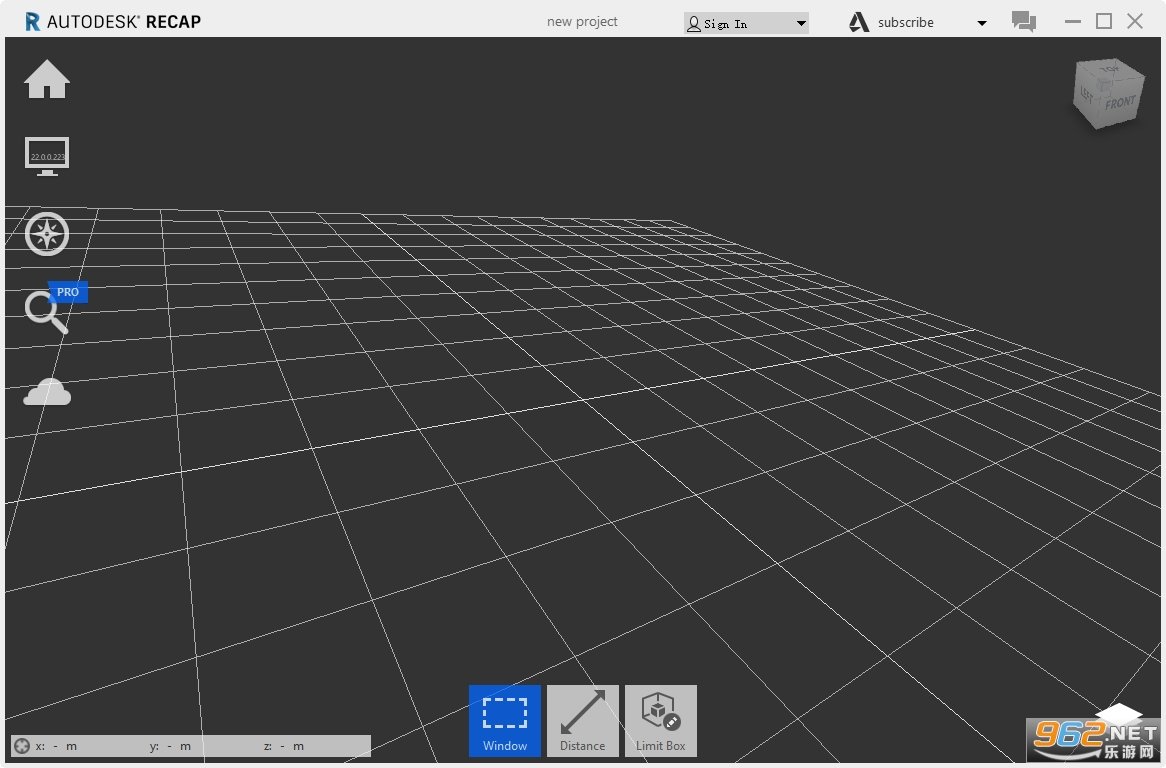Open the feedback chat bubbles icon
The width and height of the screenshot is (1166, 768).
click(x=1024, y=21)
